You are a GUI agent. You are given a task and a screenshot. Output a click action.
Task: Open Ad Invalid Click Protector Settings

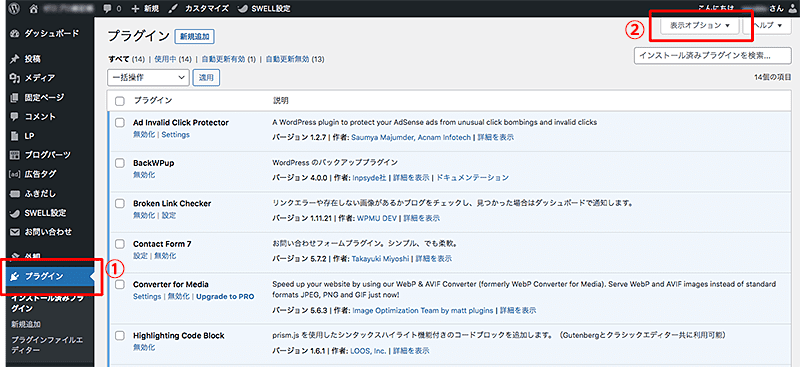(175, 135)
